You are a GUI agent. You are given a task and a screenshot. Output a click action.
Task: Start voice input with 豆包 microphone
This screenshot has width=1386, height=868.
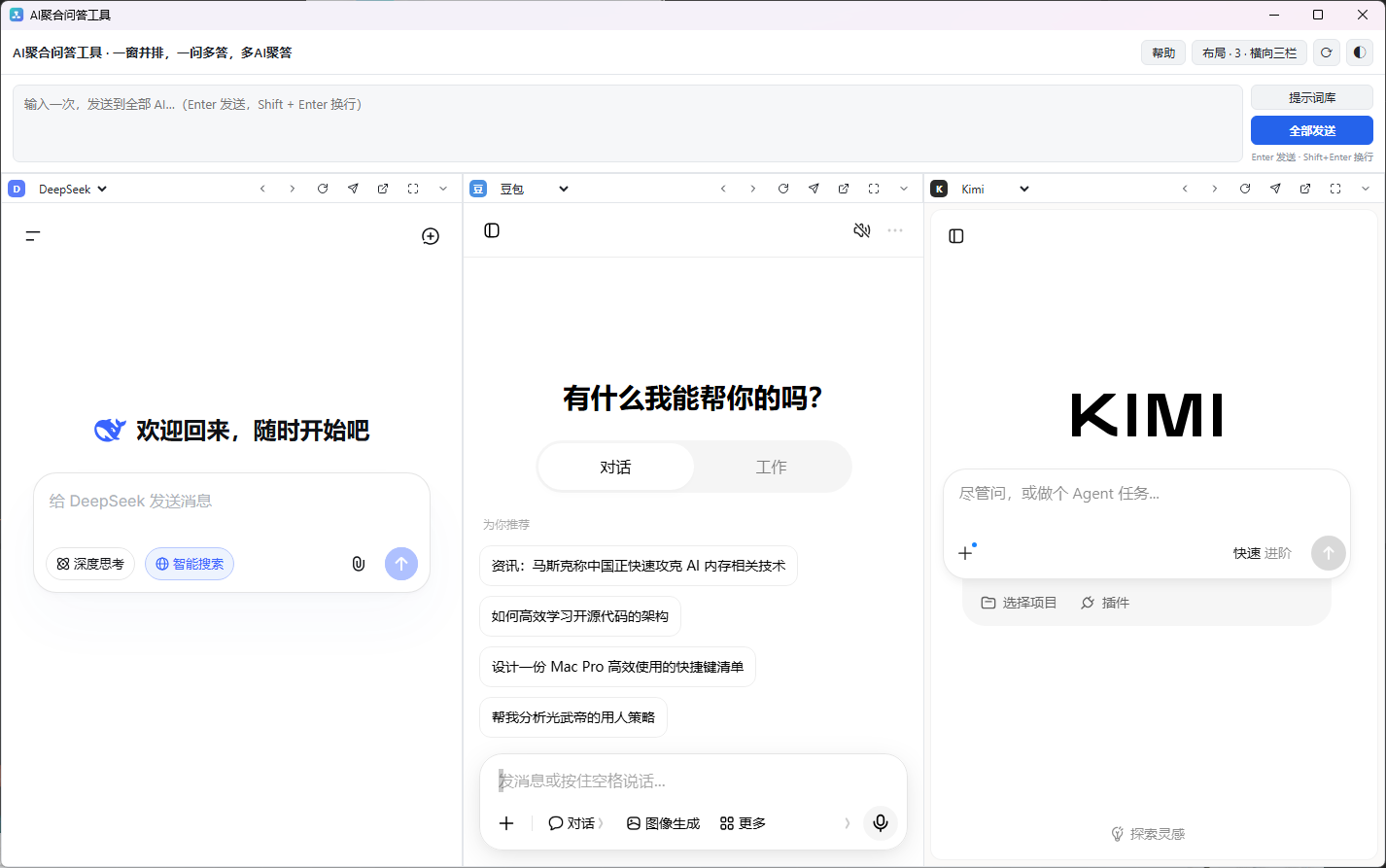tap(881, 823)
